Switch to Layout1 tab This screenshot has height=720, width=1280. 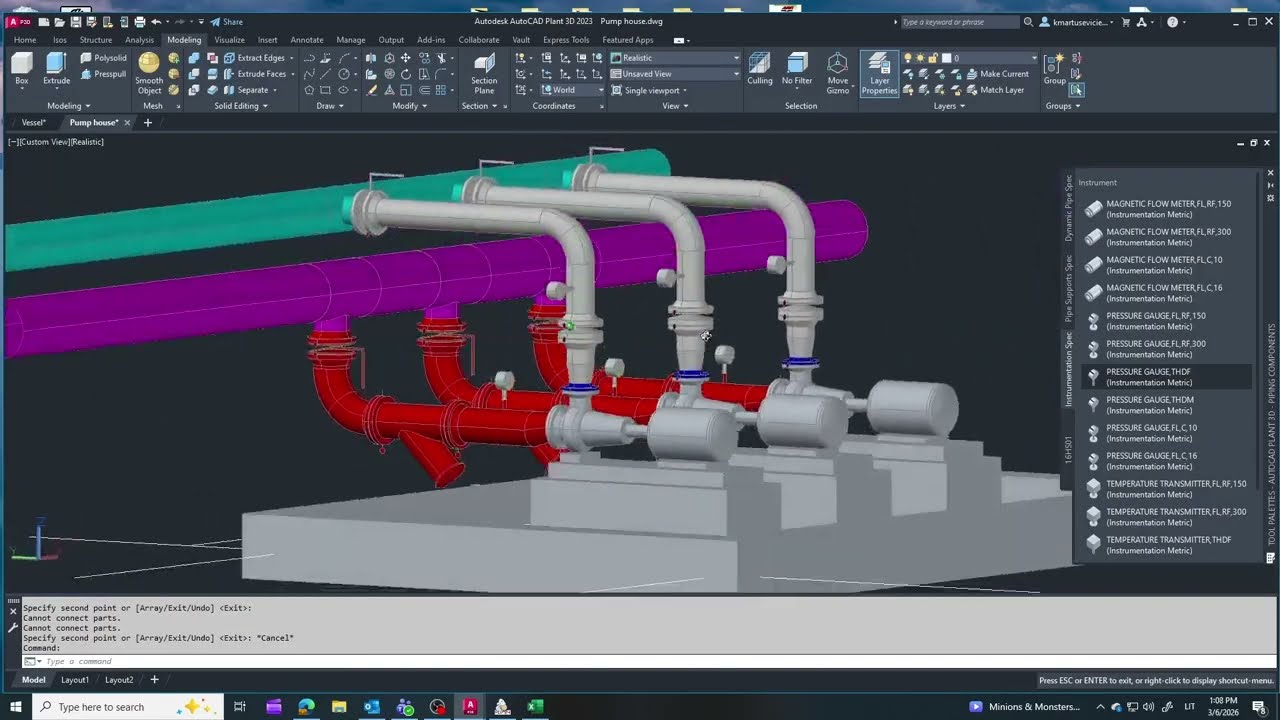tap(75, 680)
